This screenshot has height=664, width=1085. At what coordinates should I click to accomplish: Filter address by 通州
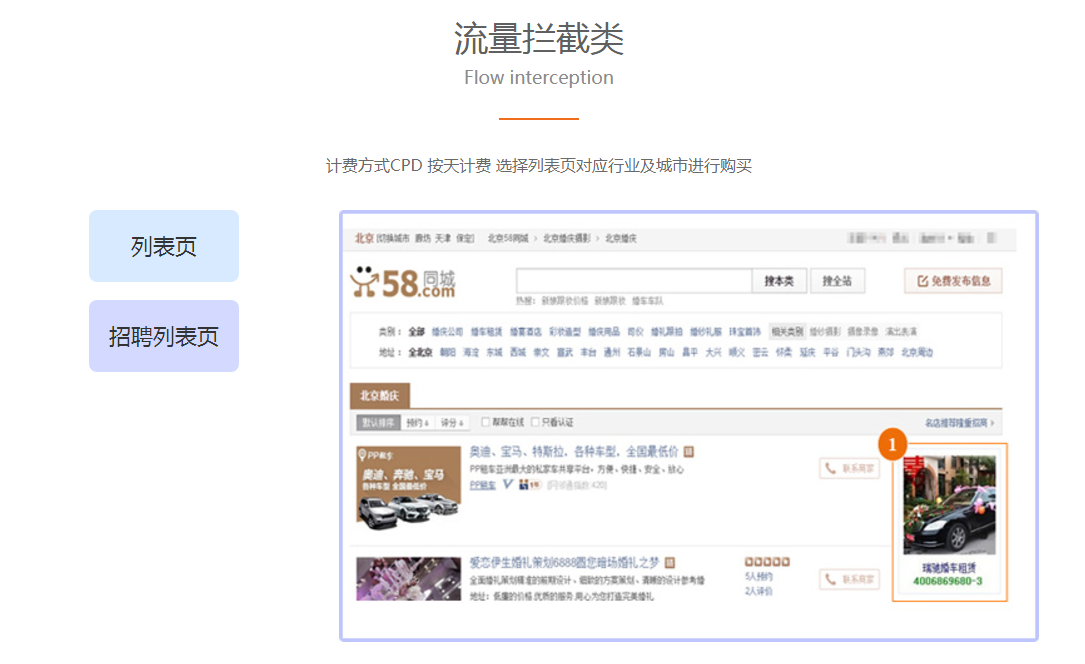612,353
